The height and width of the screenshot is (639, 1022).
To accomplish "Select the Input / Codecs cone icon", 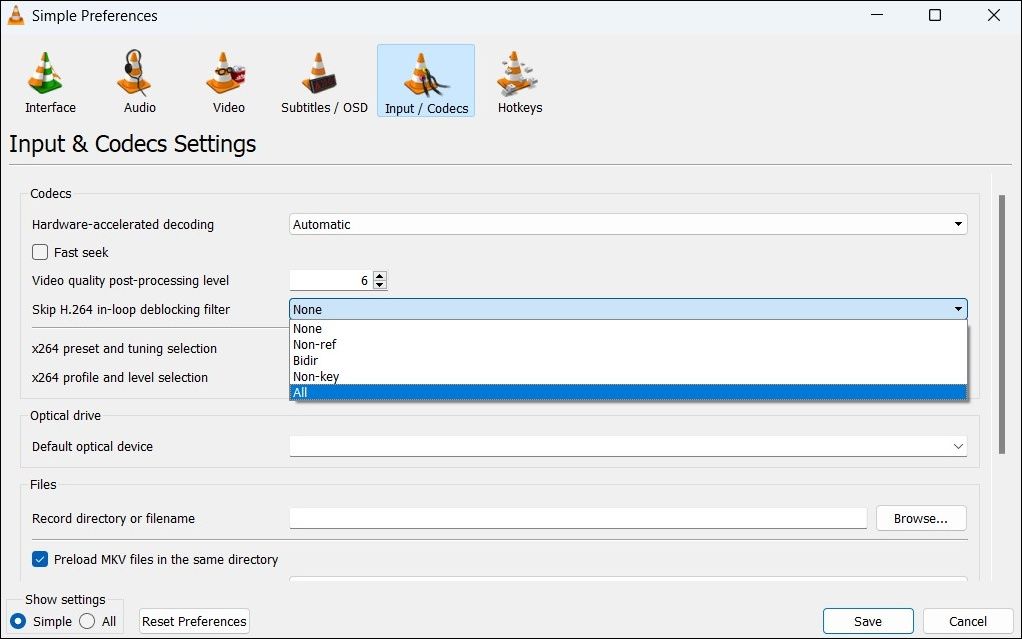I will point(426,74).
